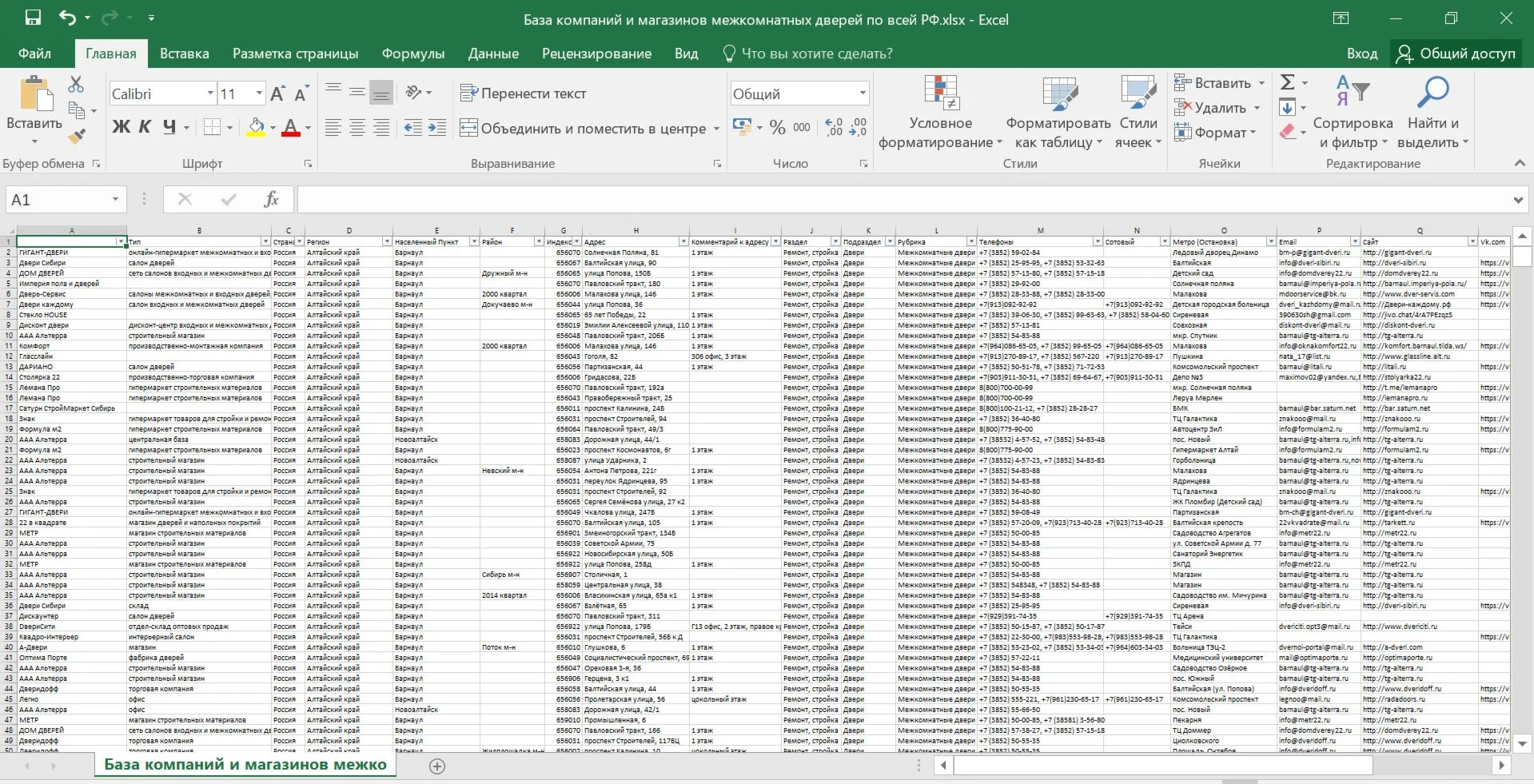The image size is (1534, 784).
Task: Click the Center align text icon
Action: tap(357, 128)
